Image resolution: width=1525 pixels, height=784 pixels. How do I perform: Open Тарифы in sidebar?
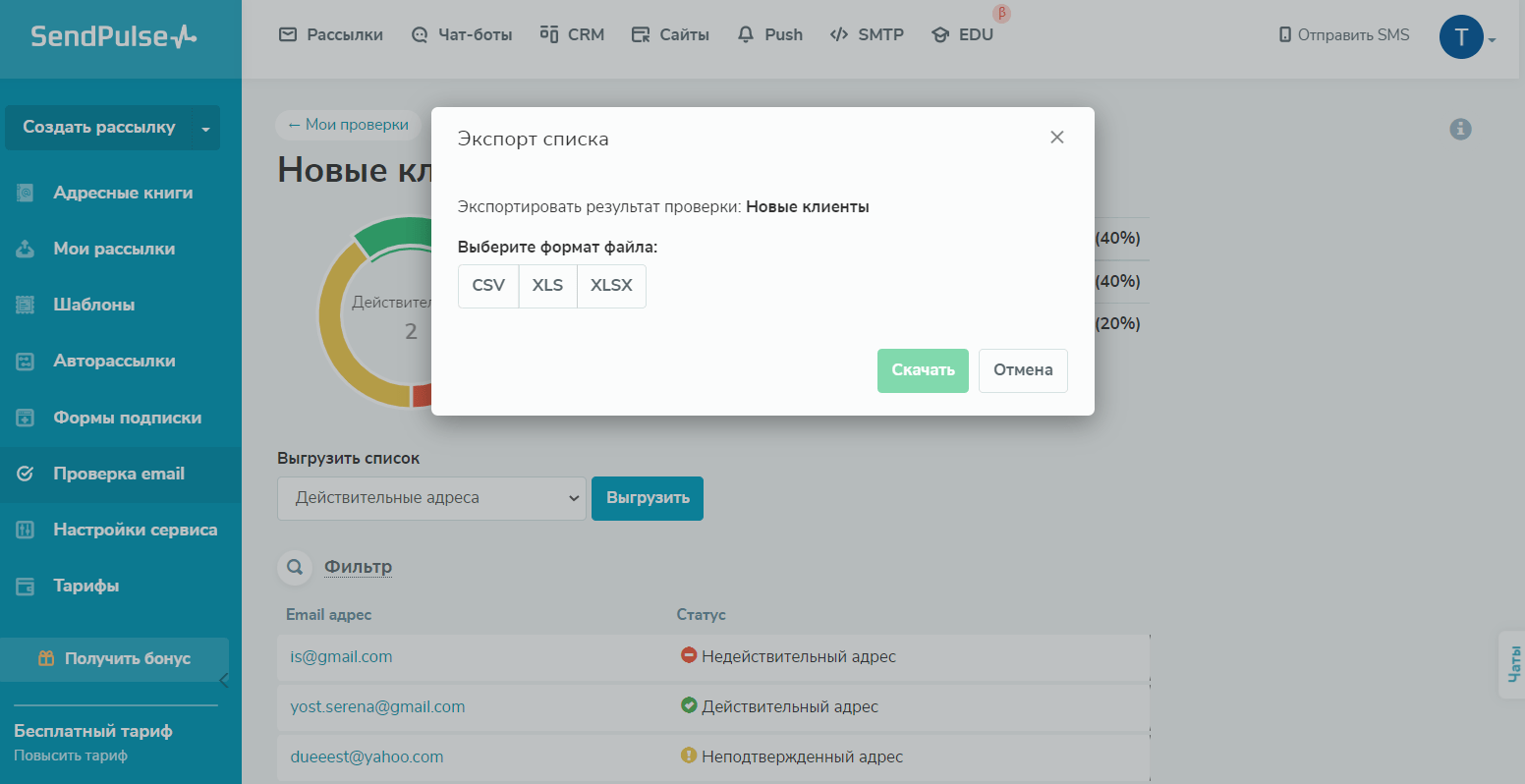(x=86, y=586)
